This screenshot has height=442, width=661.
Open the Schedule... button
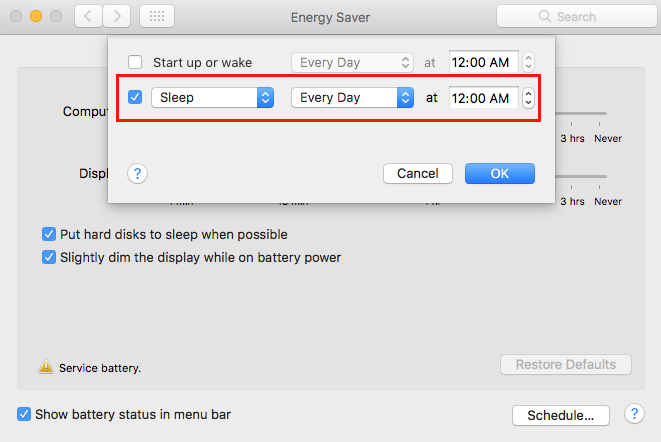click(x=560, y=414)
